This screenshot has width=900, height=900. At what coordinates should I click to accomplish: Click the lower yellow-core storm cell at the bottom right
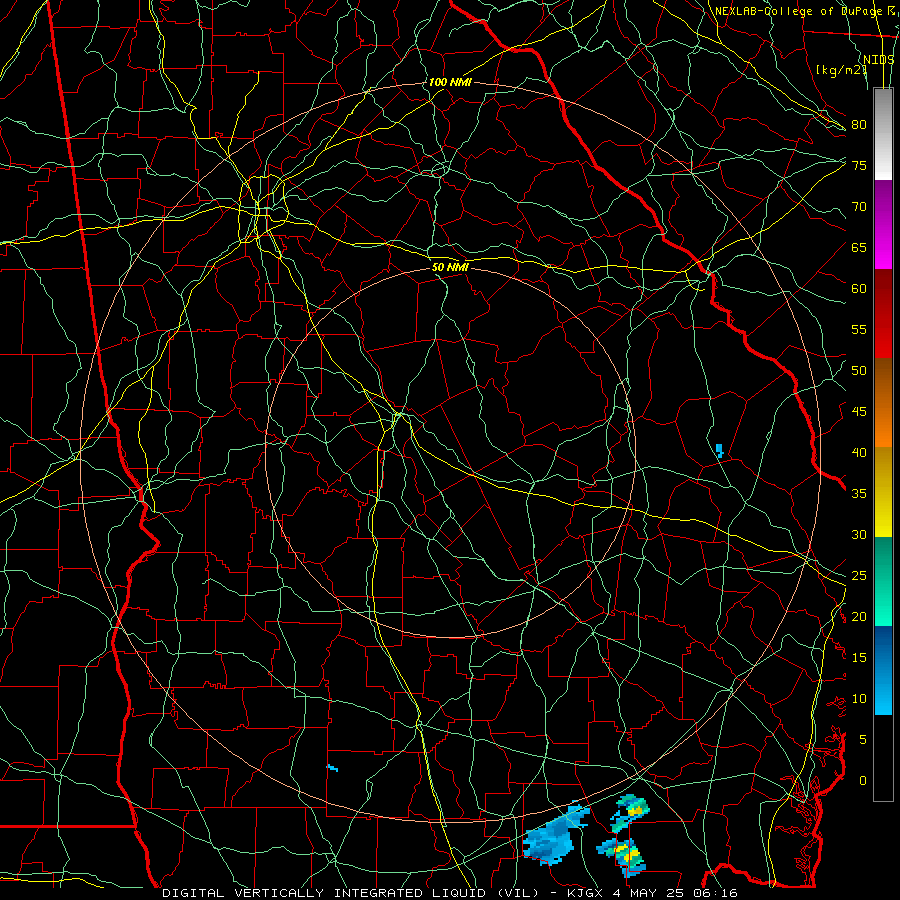coord(624,856)
